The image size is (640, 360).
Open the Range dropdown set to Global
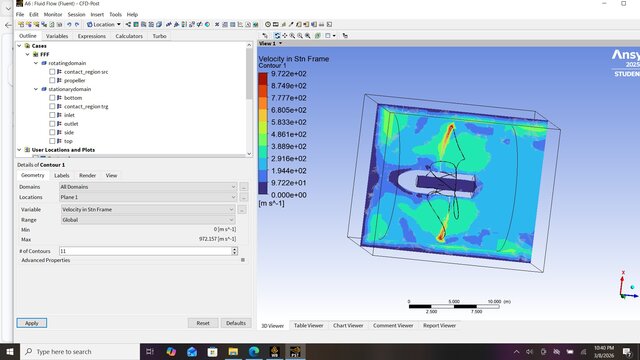(x=148, y=220)
